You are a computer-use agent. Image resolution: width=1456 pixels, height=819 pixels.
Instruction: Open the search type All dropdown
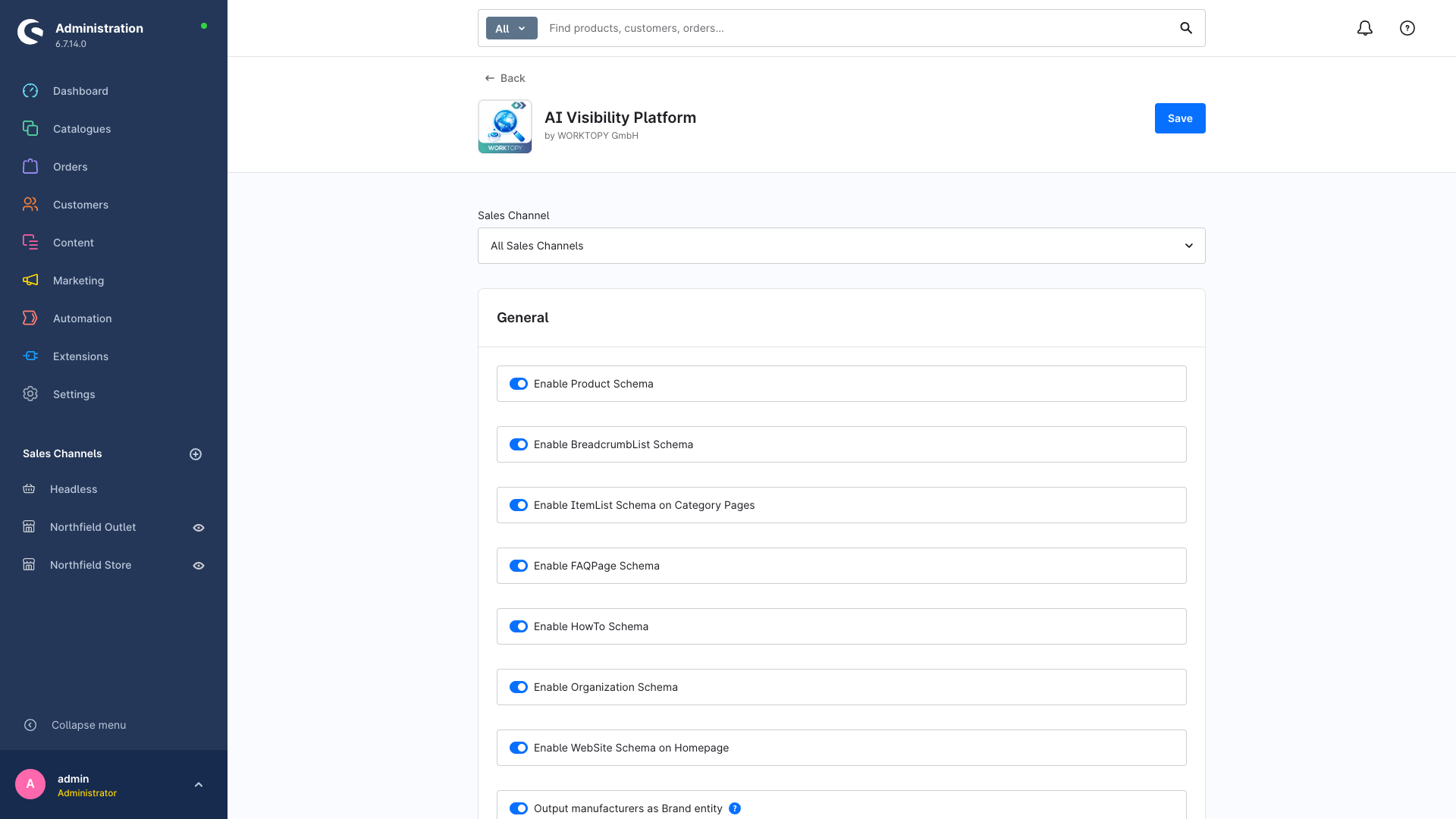(x=512, y=28)
